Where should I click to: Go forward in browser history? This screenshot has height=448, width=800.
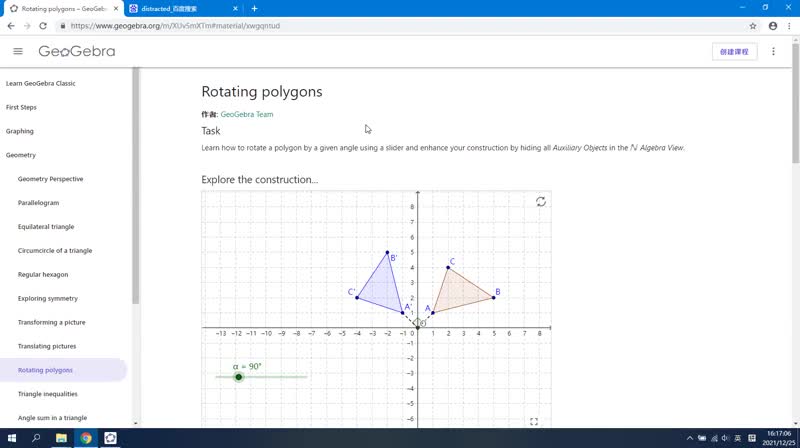(27, 26)
